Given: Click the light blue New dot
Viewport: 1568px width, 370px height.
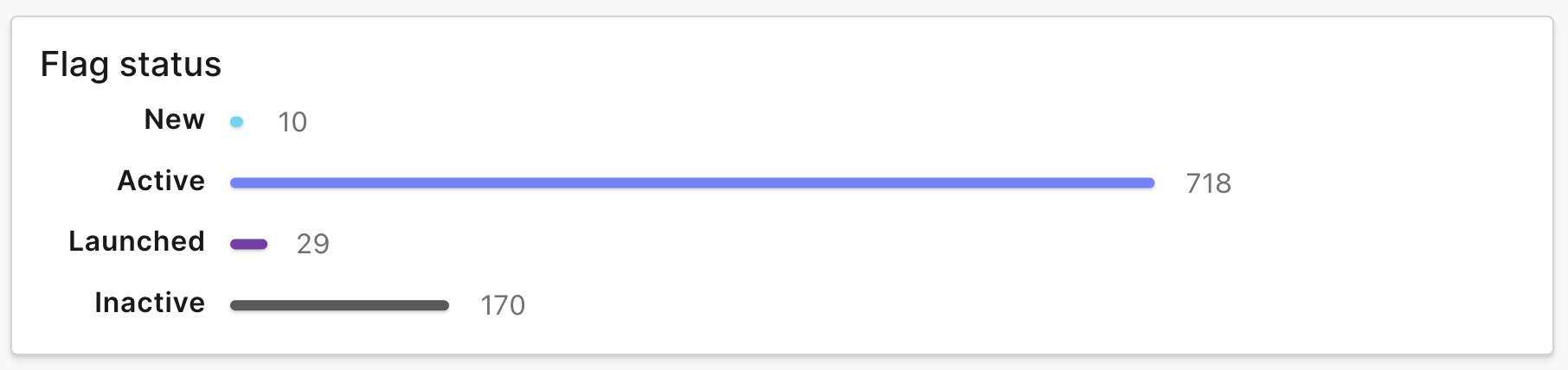Looking at the screenshot, I should 236,122.
